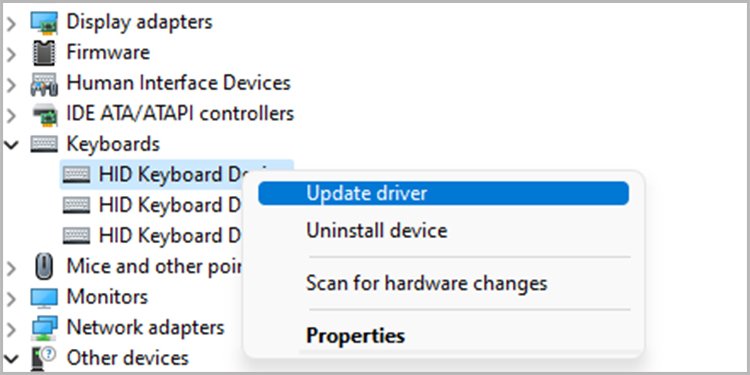This screenshot has height=375, width=750.
Task: Select the third HID Keyboard Device entry
Action: pos(152,235)
